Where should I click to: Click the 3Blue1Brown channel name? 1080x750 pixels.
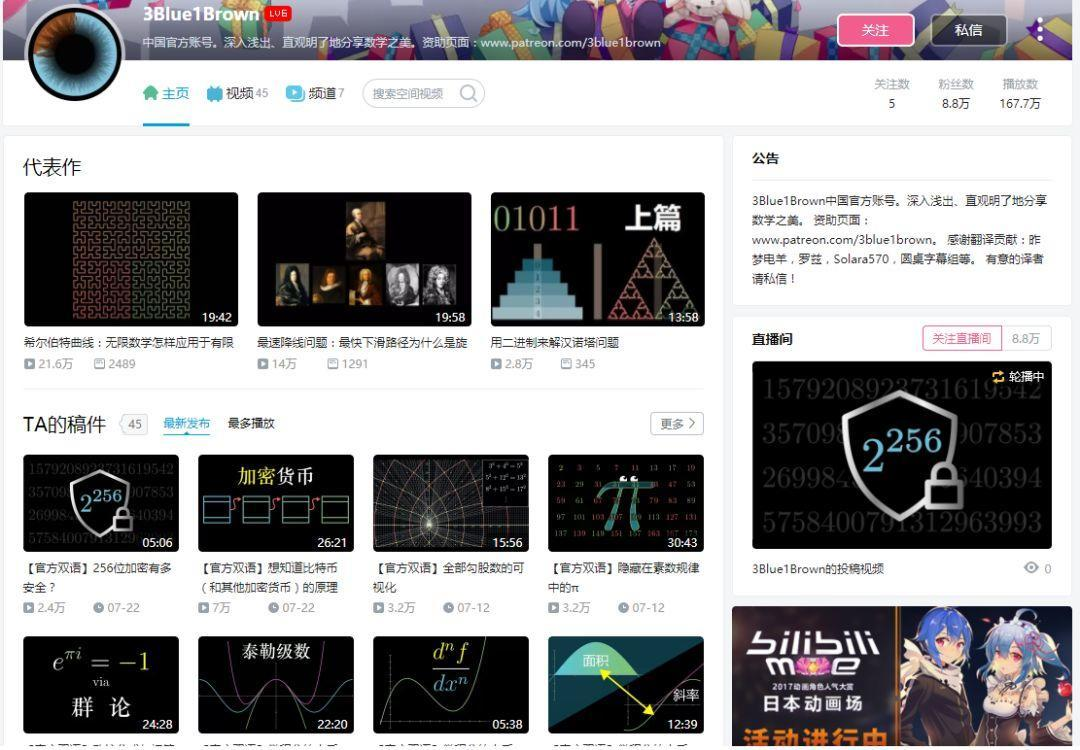200,14
